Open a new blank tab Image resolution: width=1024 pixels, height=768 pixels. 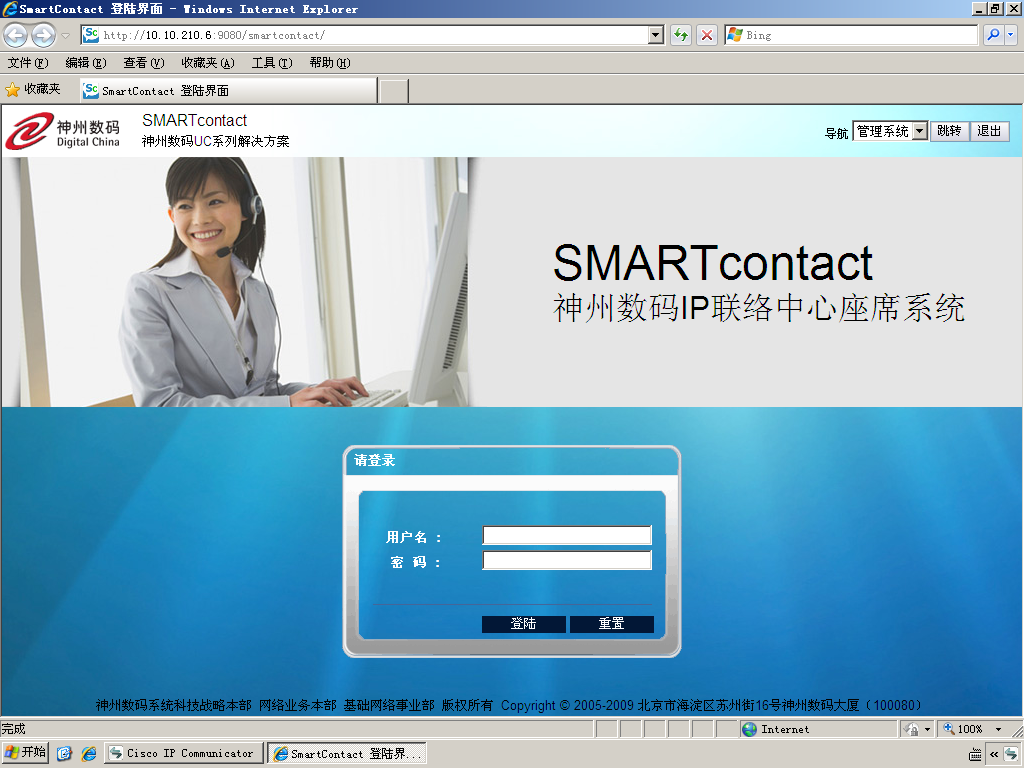[x=394, y=91]
